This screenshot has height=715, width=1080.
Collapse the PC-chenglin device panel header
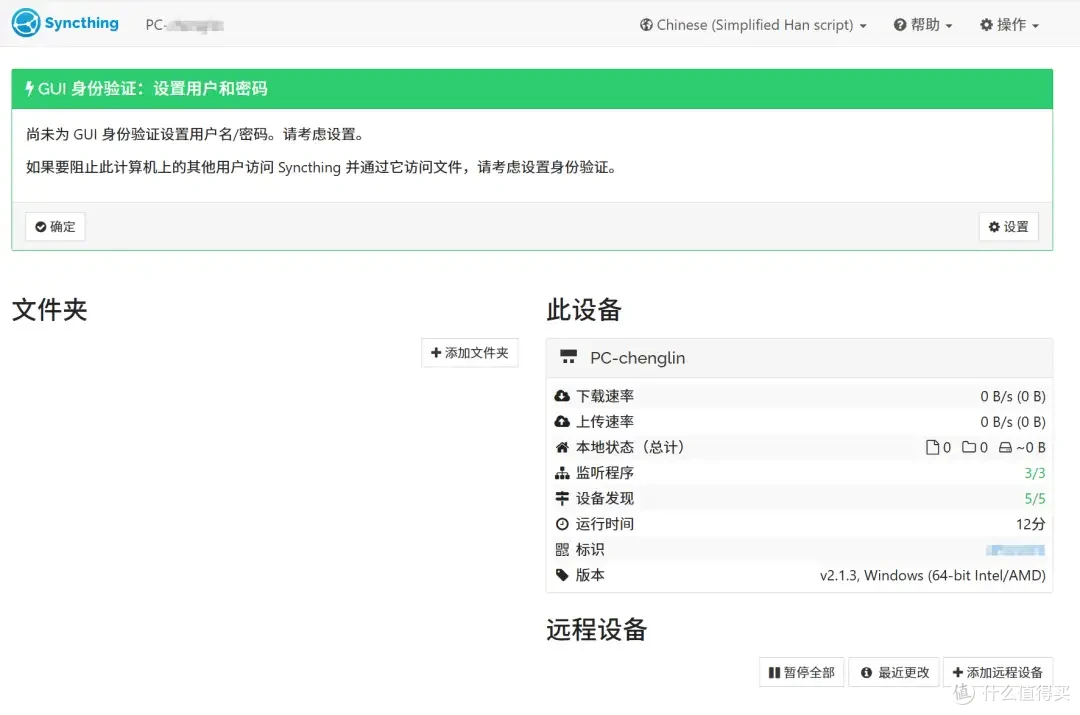(799, 358)
